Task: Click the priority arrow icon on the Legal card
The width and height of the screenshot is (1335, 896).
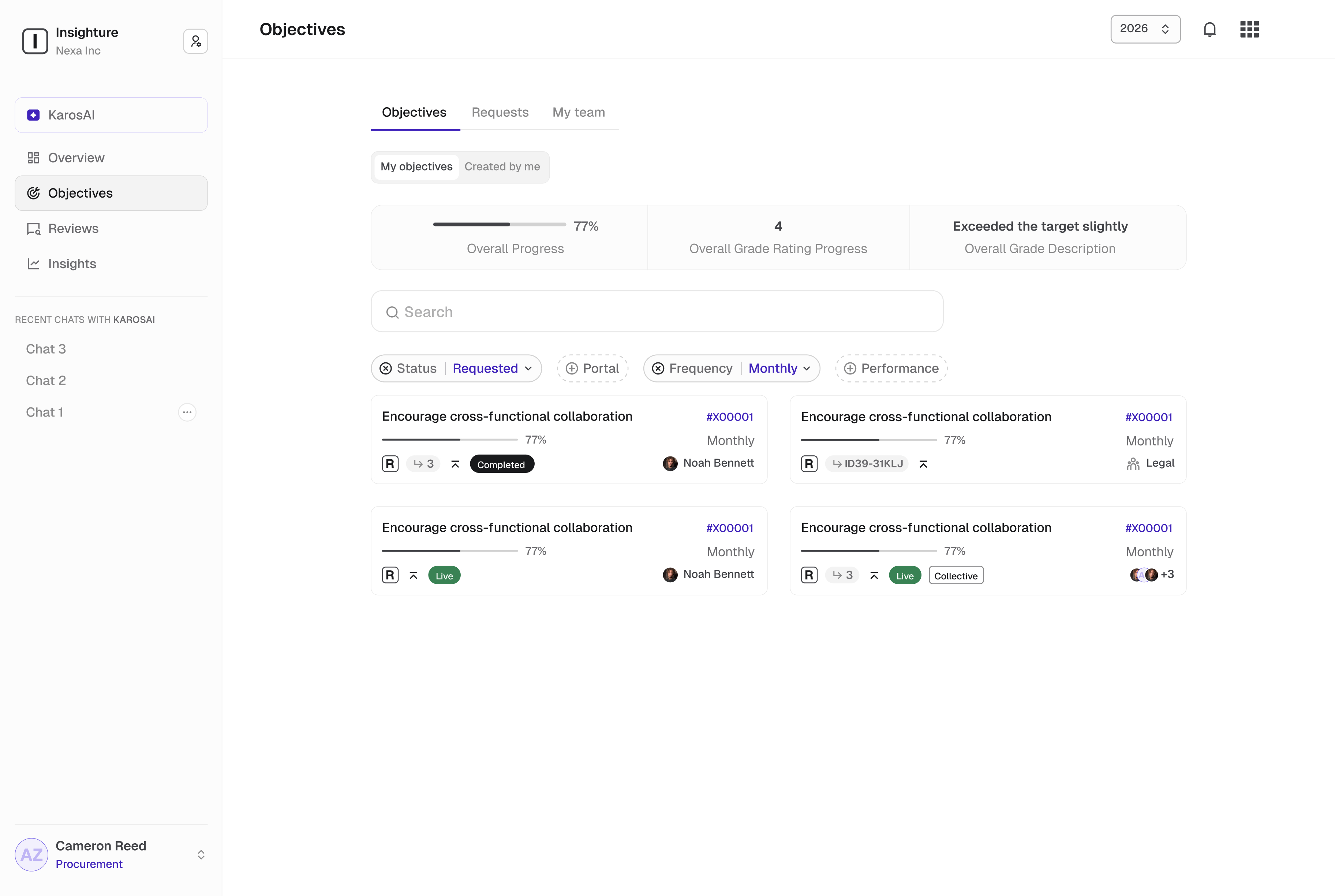Action: (923, 464)
